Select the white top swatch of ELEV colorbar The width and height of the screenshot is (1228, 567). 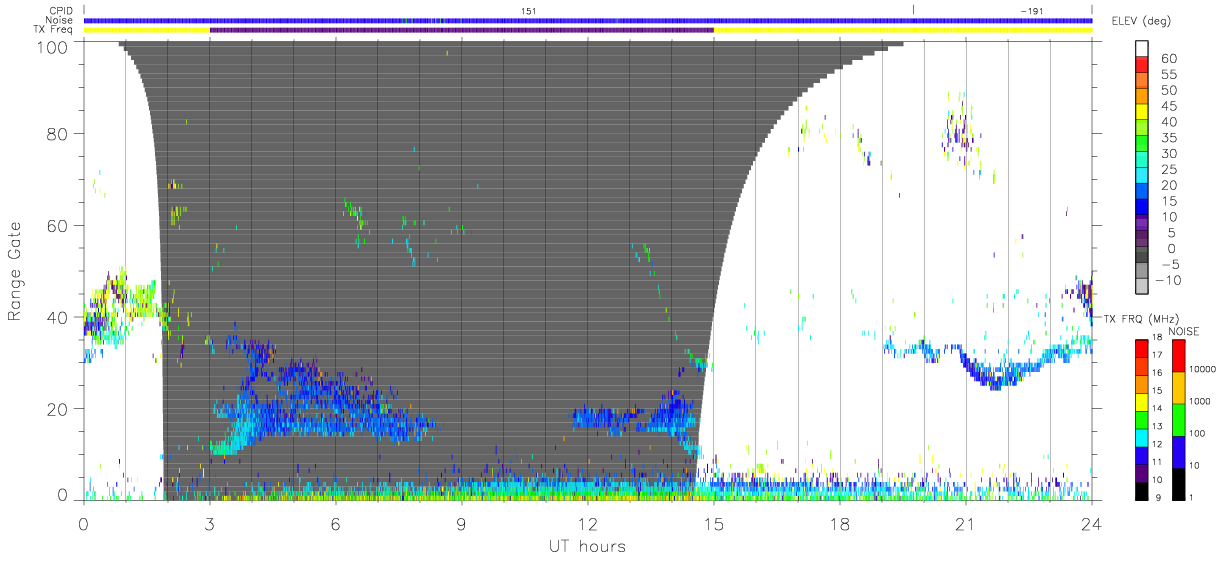(x=1143, y=49)
